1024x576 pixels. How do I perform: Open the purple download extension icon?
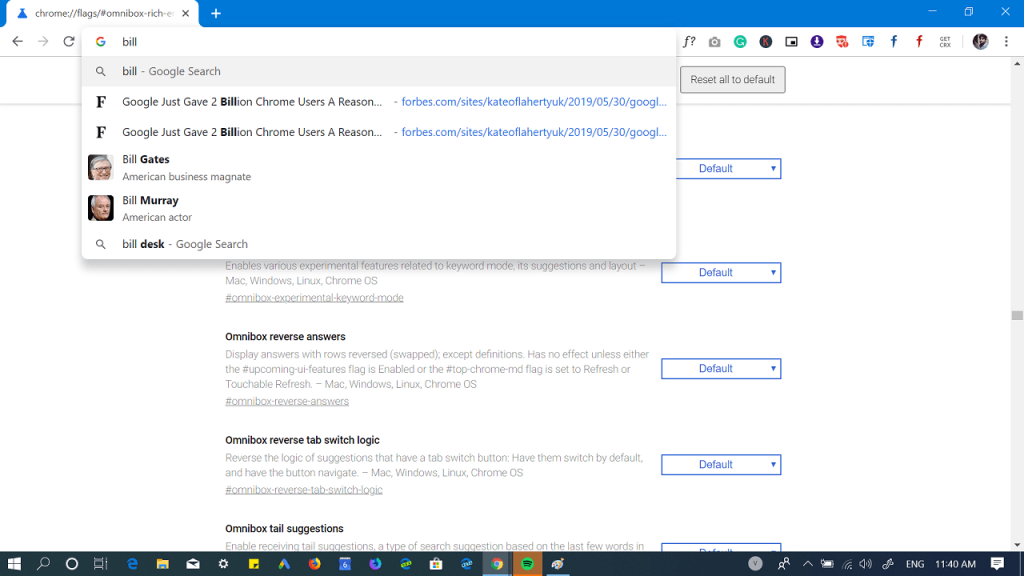click(816, 42)
